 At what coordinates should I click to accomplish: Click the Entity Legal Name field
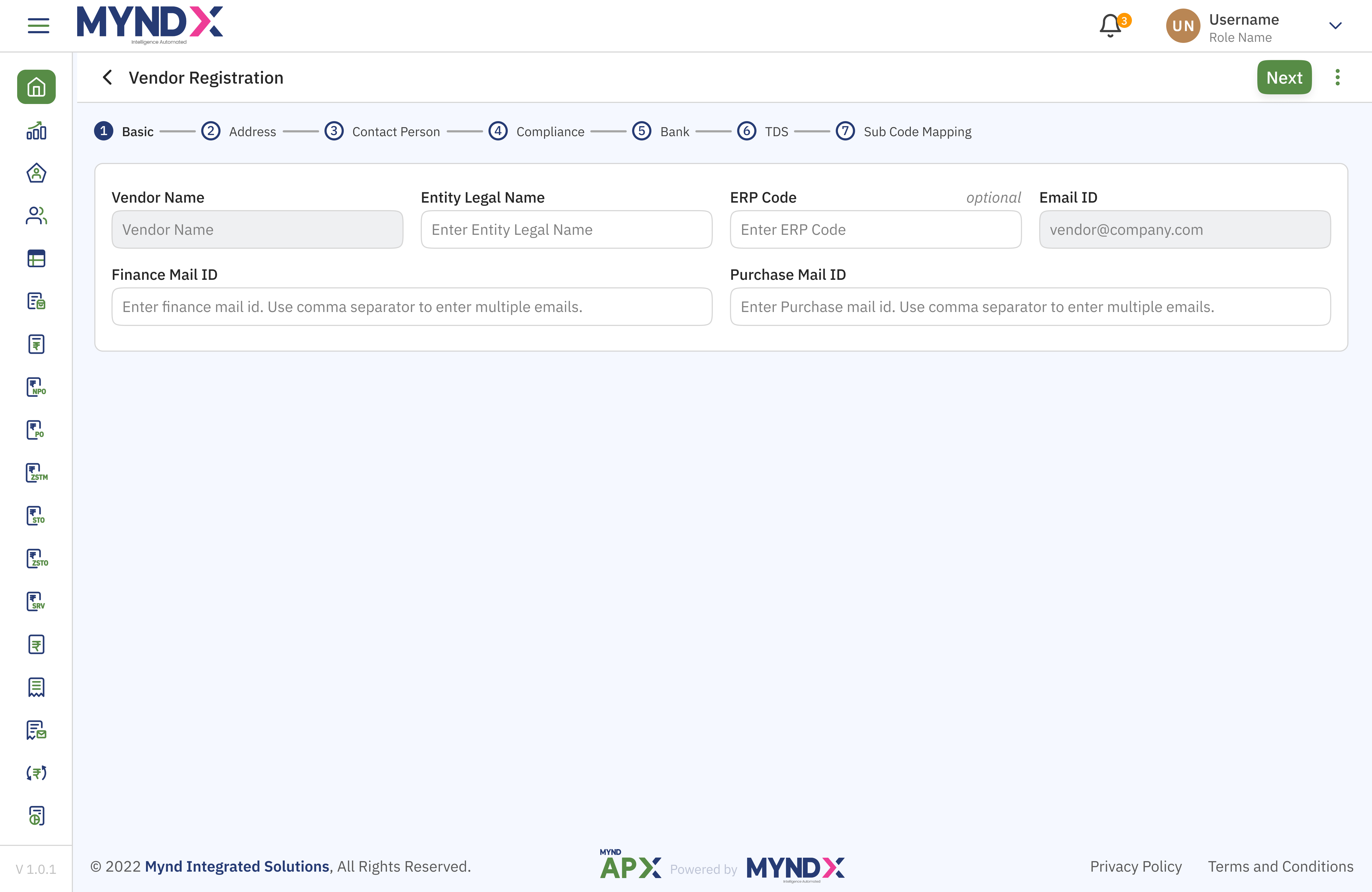566,229
